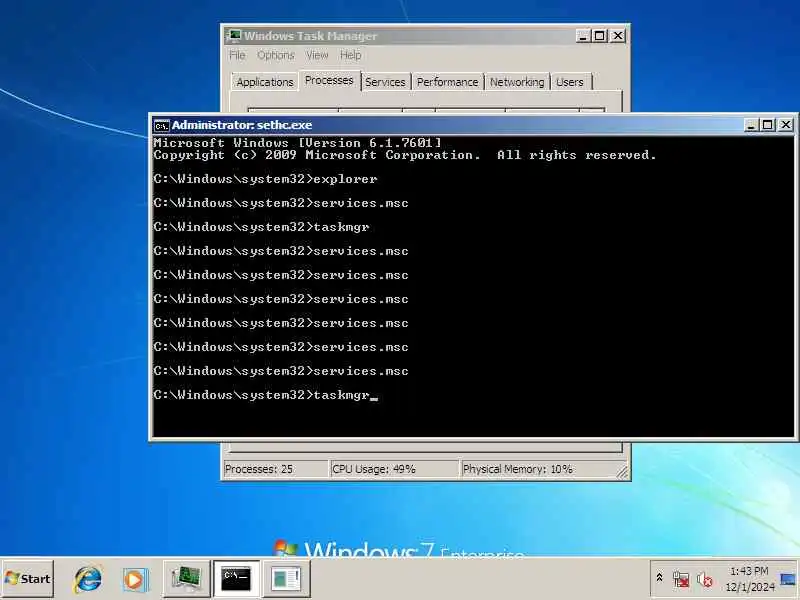Open Windows Media Player taskbar icon

click(x=135, y=579)
